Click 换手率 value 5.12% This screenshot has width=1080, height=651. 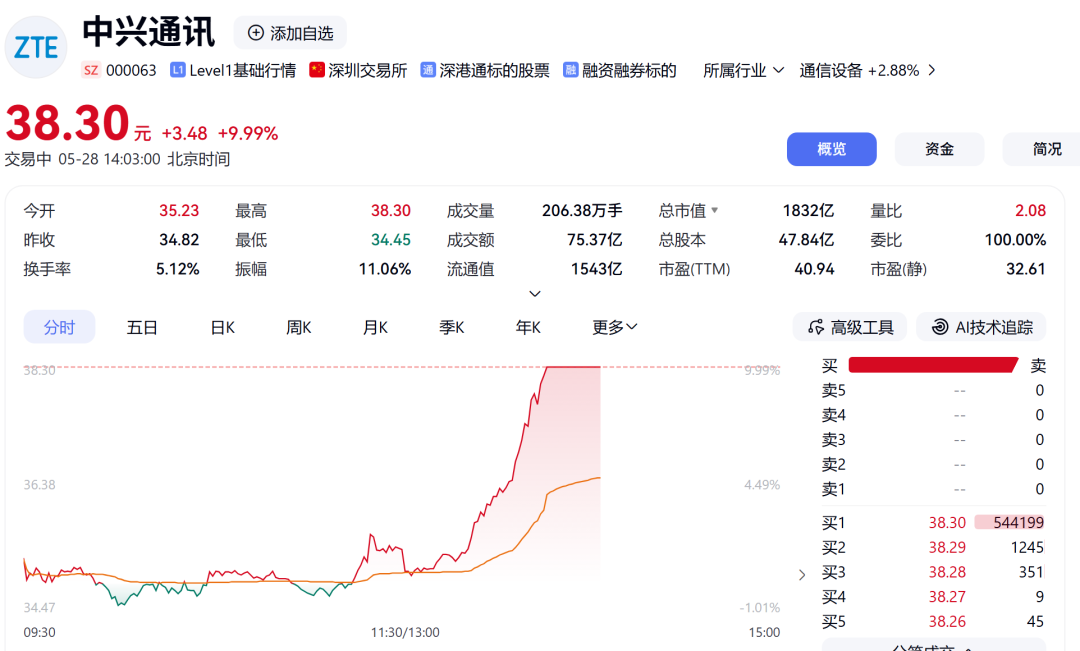click(178, 269)
